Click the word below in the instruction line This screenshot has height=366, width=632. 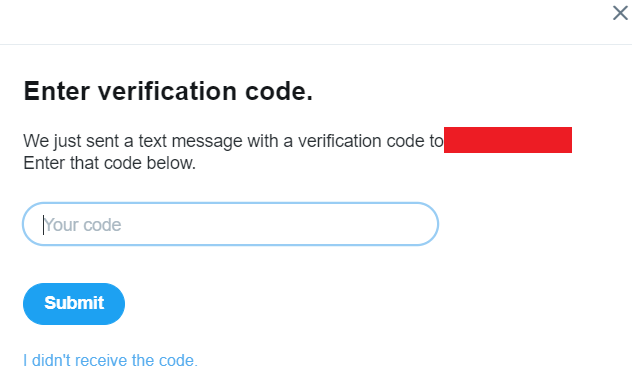pyautogui.click(x=171, y=163)
